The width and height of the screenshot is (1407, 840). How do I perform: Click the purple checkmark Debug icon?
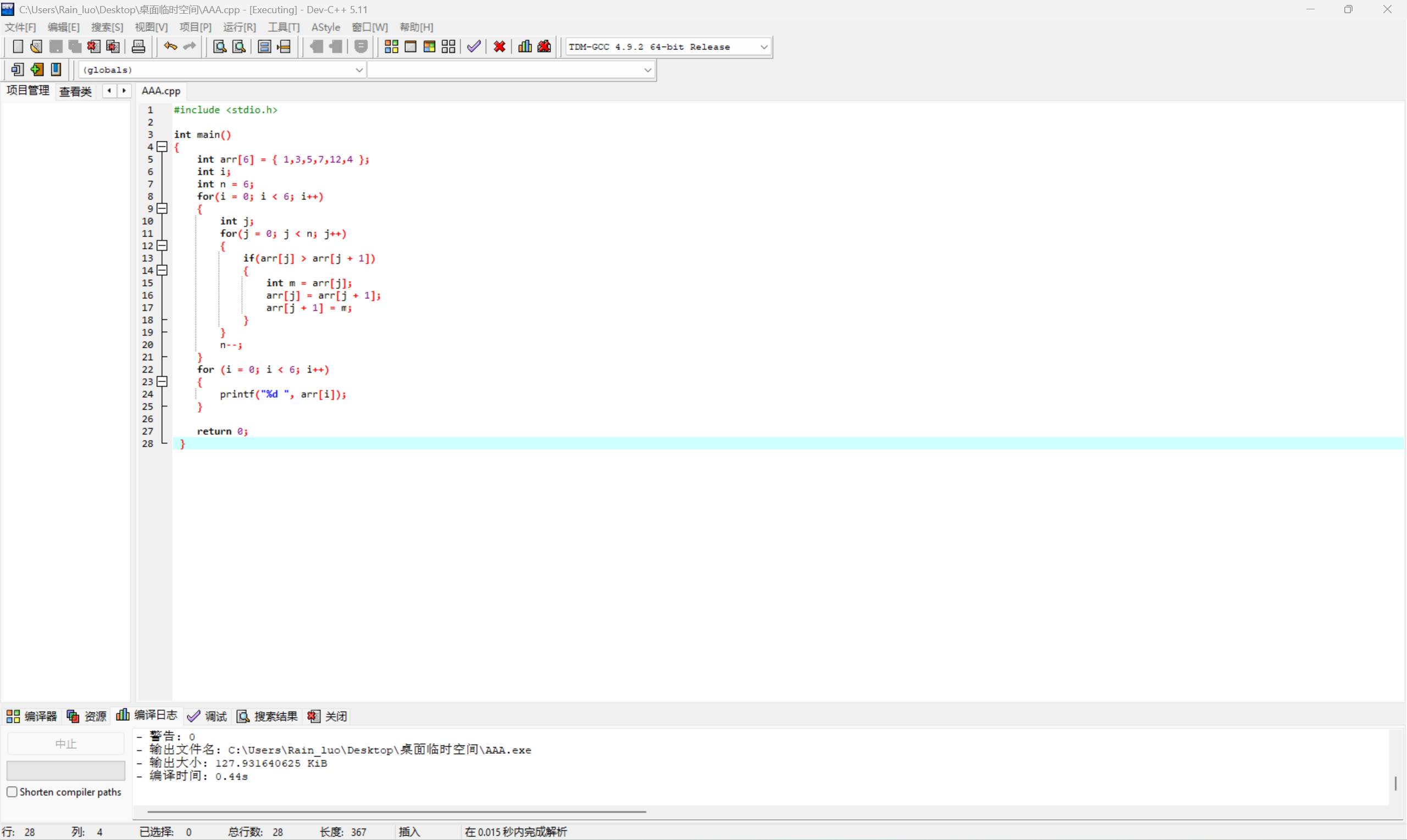pos(474,47)
